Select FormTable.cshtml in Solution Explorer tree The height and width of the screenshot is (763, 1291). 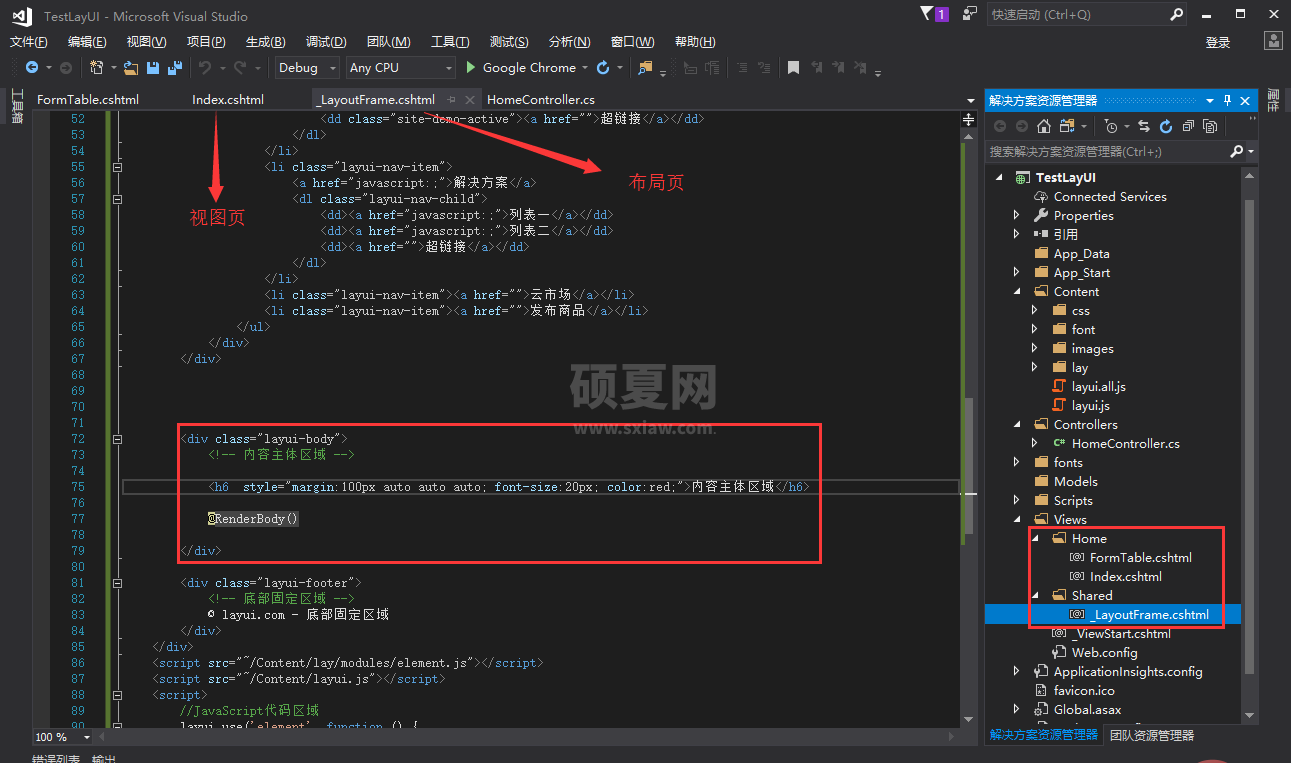(1140, 558)
